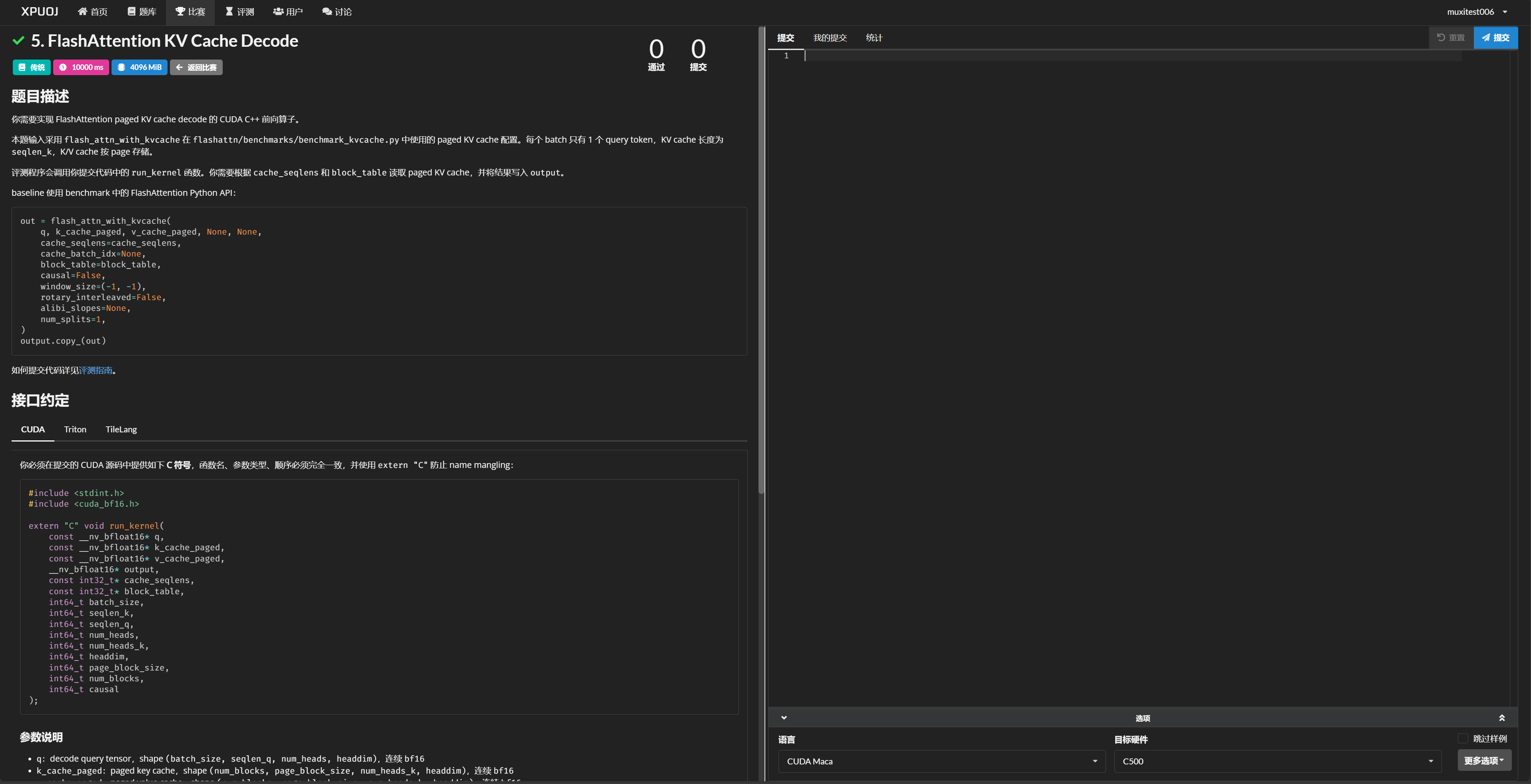Image resolution: width=1531 pixels, height=784 pixels.
Task: Click the 题目描述 heading
Action: (x=40, y=96)
